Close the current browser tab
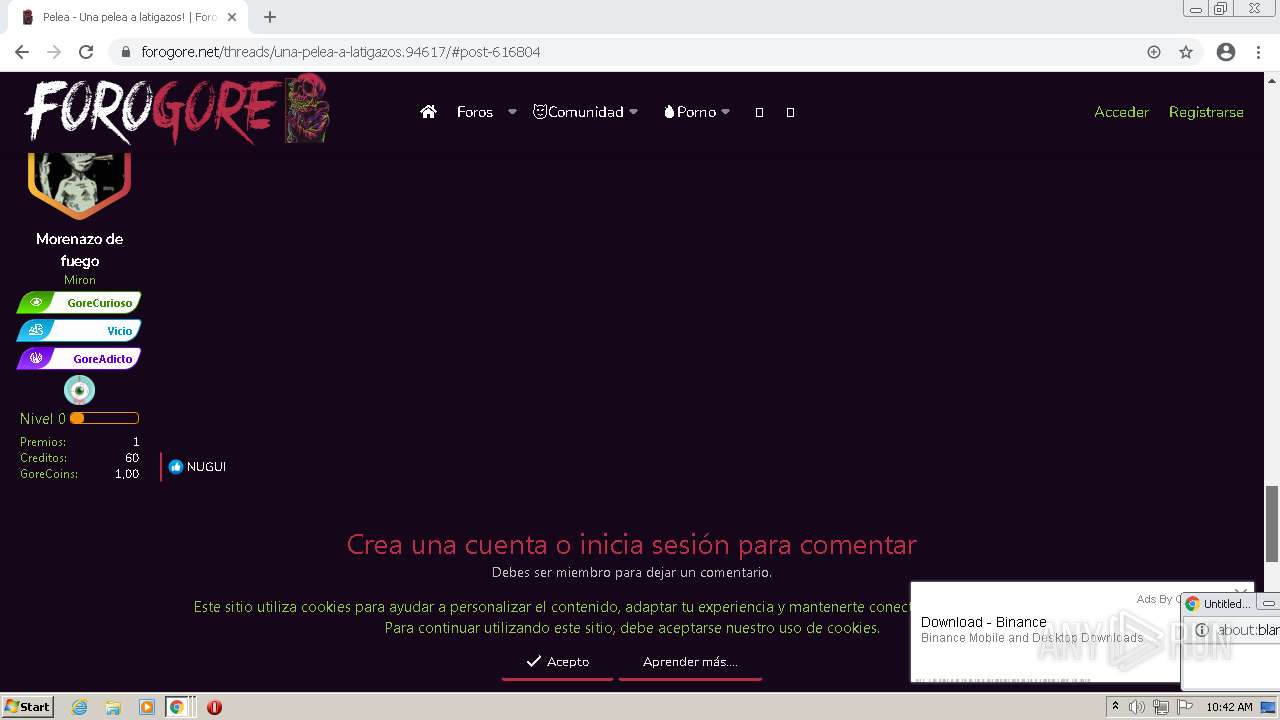Screen dimensions: 1280x720 point(232,17)
